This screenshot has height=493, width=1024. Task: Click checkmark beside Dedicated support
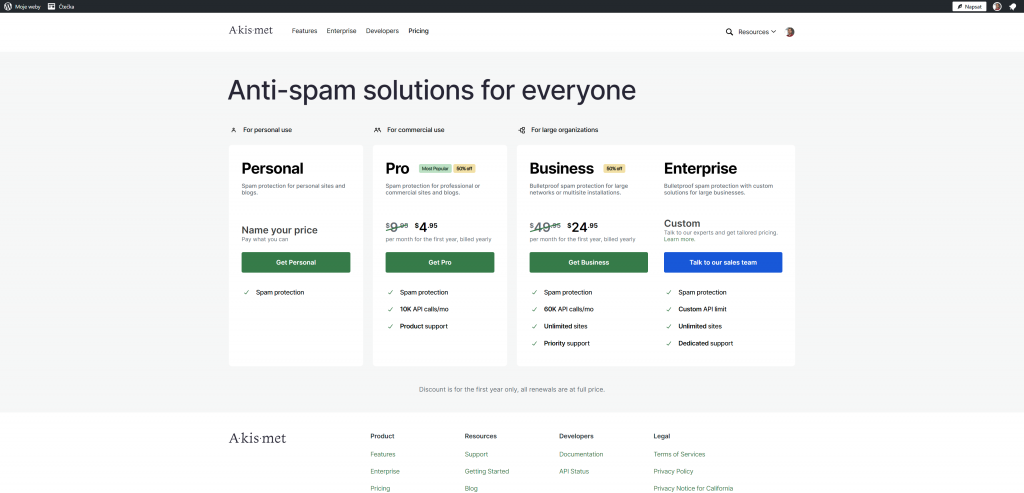(x=669, y=343)
